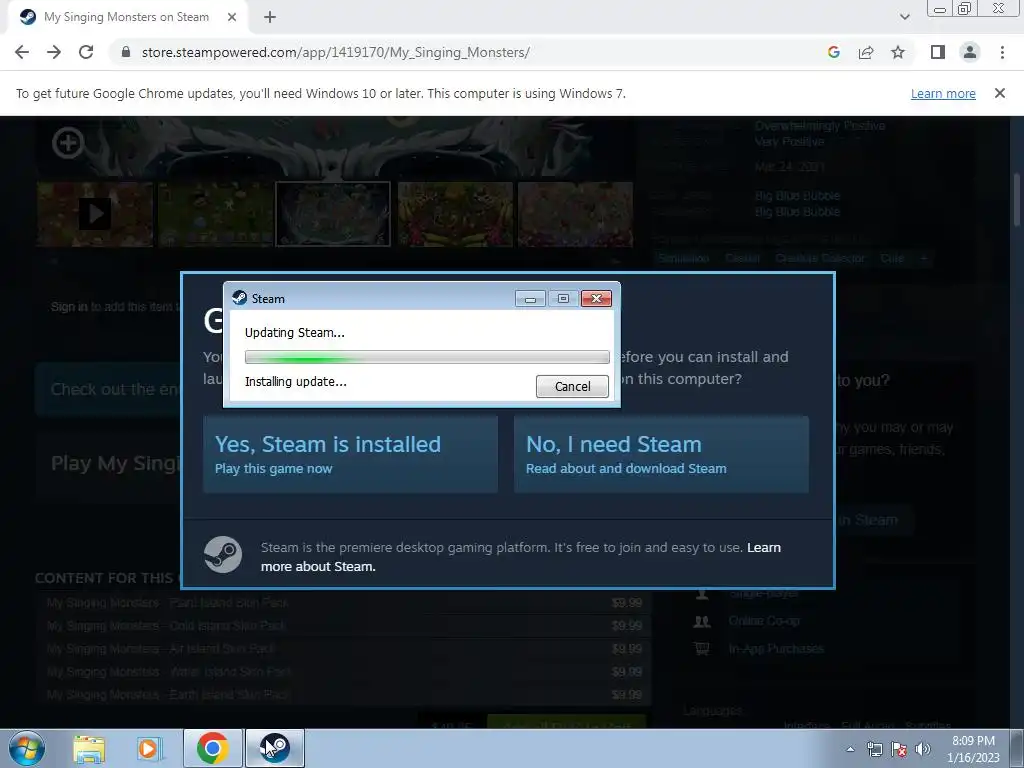Click Steam icon in updater title bar

click(240, 298)
